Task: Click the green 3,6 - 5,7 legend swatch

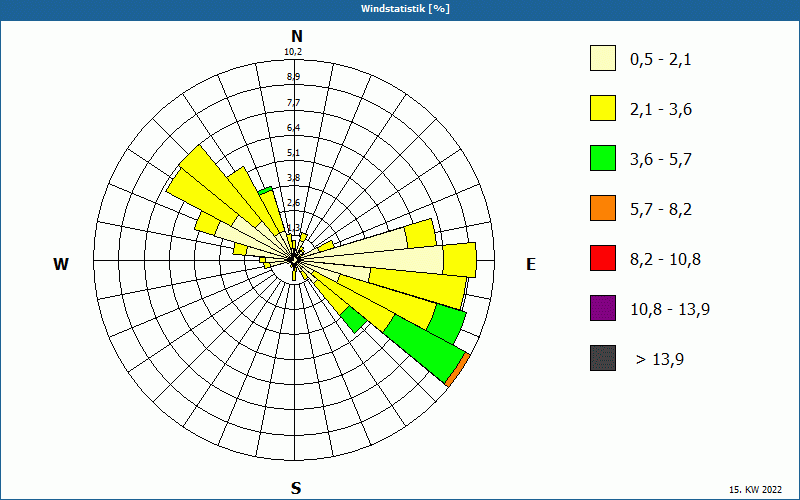Action: tap(603, 158)
